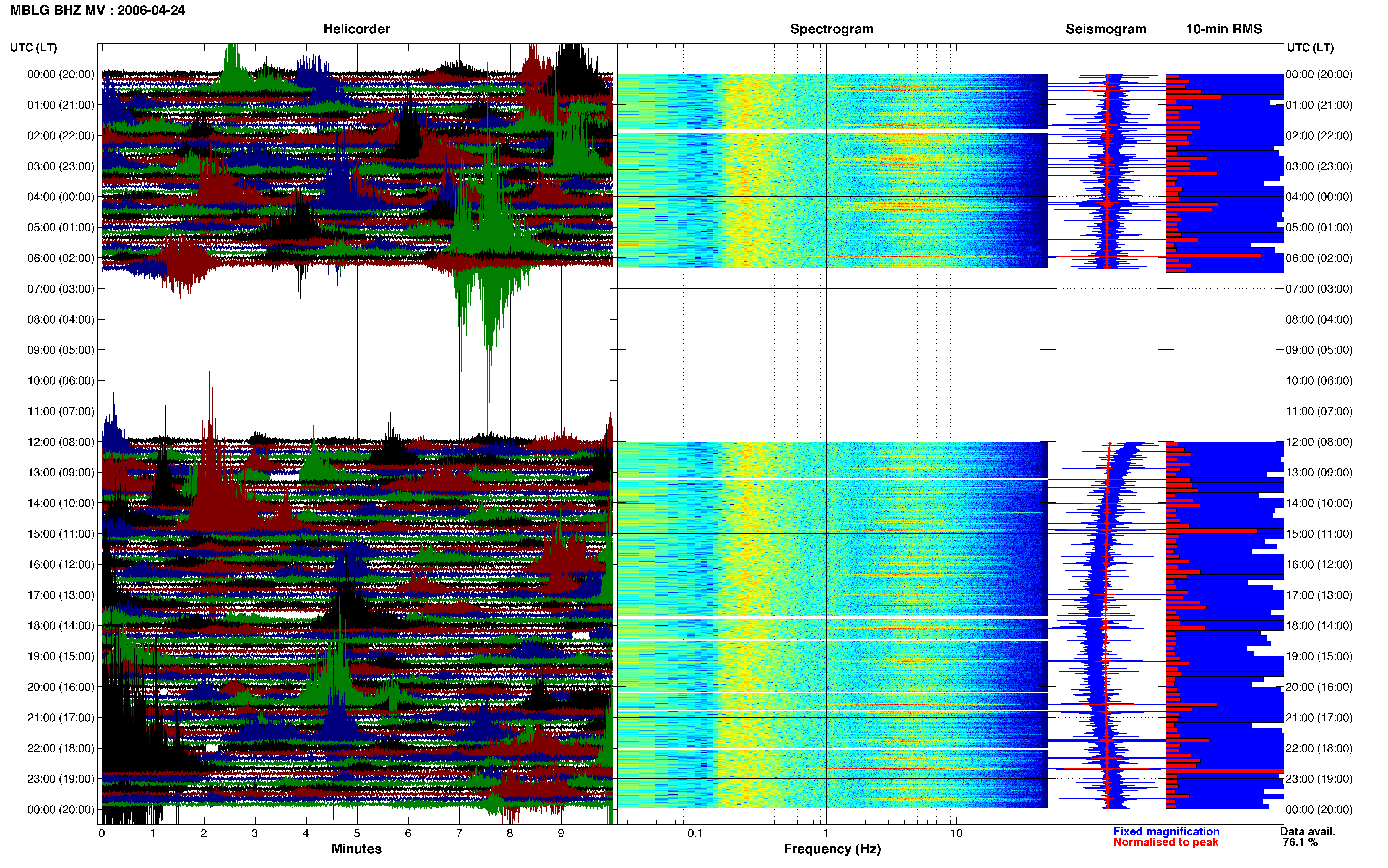Click left axis label '19:00 (15:00)'

click(61, 656)
